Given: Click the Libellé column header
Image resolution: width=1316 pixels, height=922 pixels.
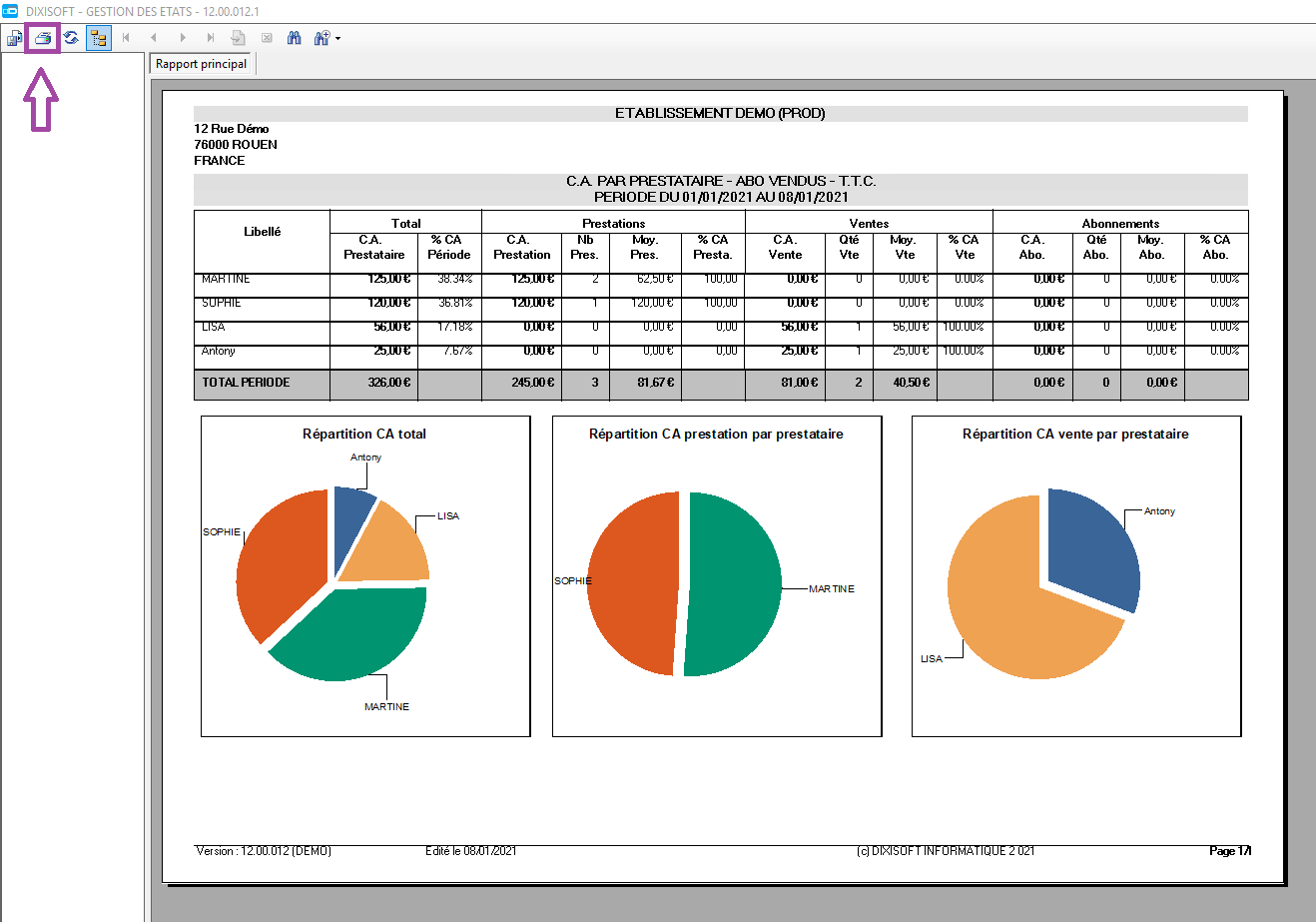Looking at the screenshot, I should pyautogui.click(x=262, y=232).
